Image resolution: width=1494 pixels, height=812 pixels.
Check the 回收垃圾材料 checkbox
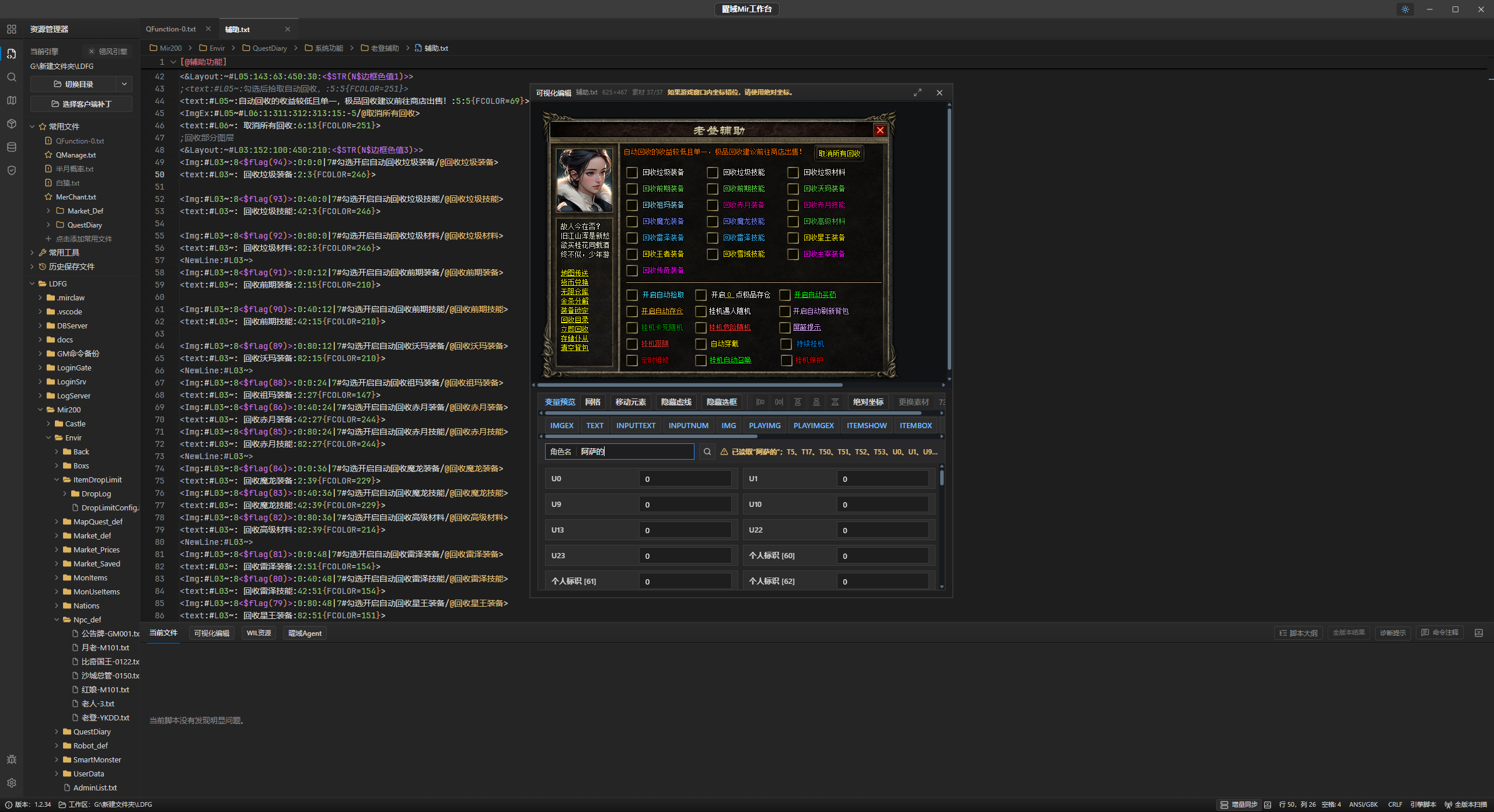793,173
